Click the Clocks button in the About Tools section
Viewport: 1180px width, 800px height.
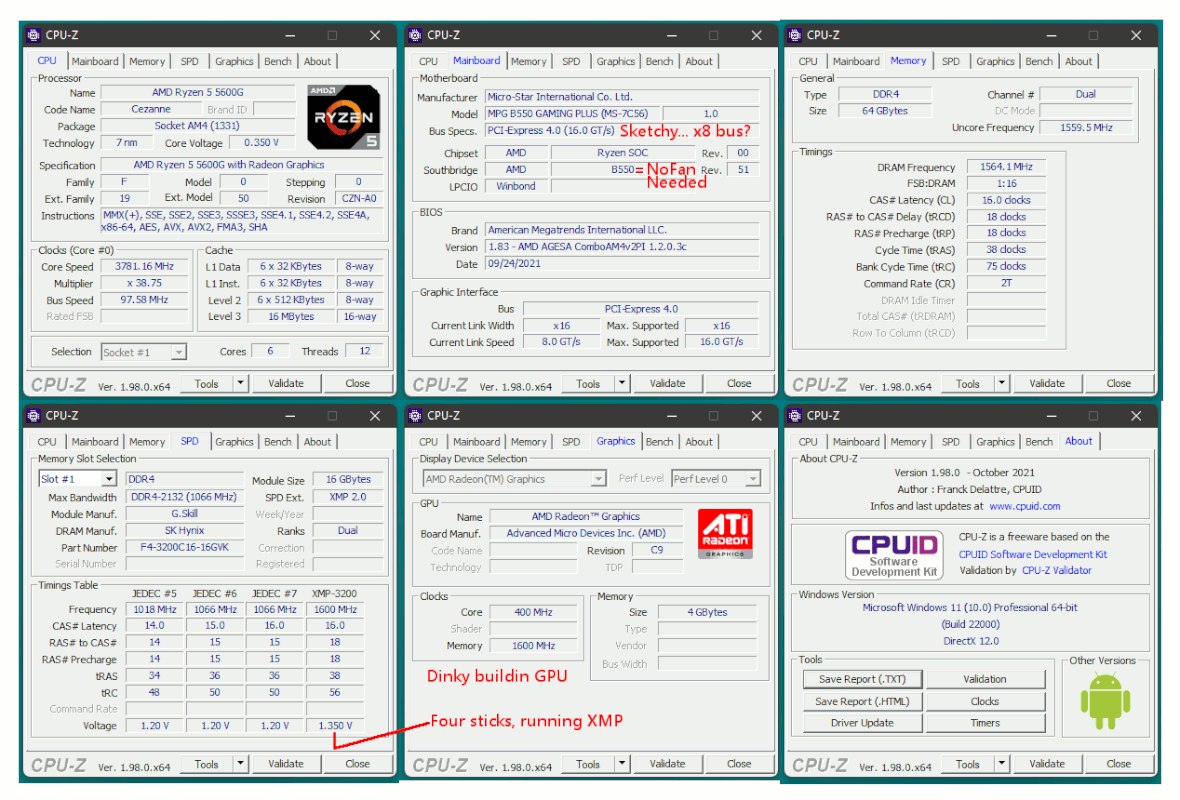point(985,701)
